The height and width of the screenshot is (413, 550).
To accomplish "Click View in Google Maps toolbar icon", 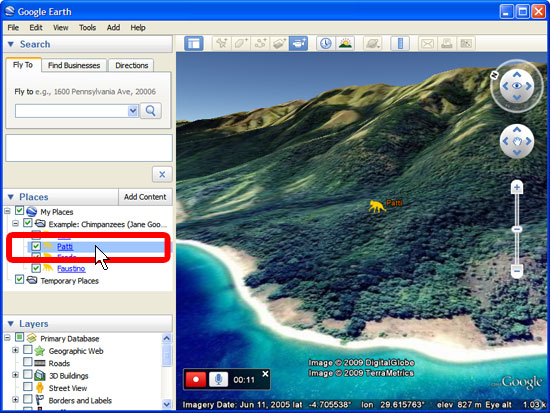I will pyautogui.click(x=466, y=44).
